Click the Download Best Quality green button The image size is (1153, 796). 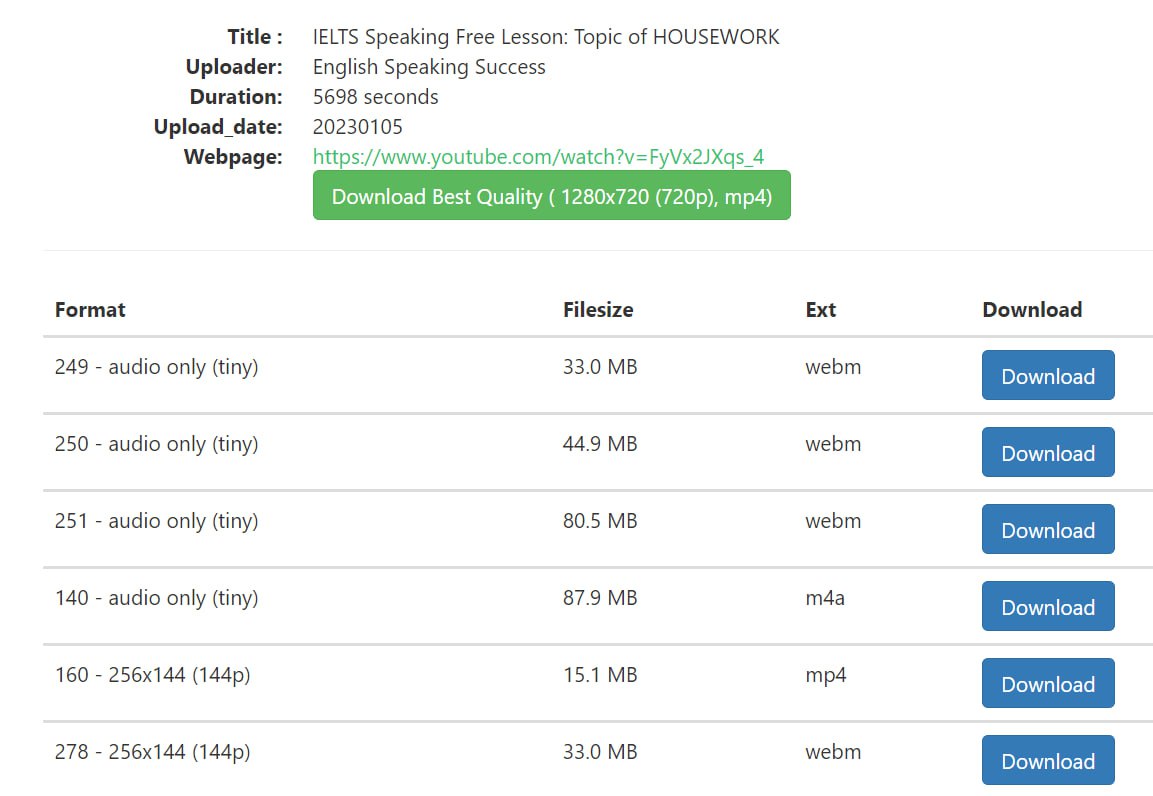[x=551, y=196]
